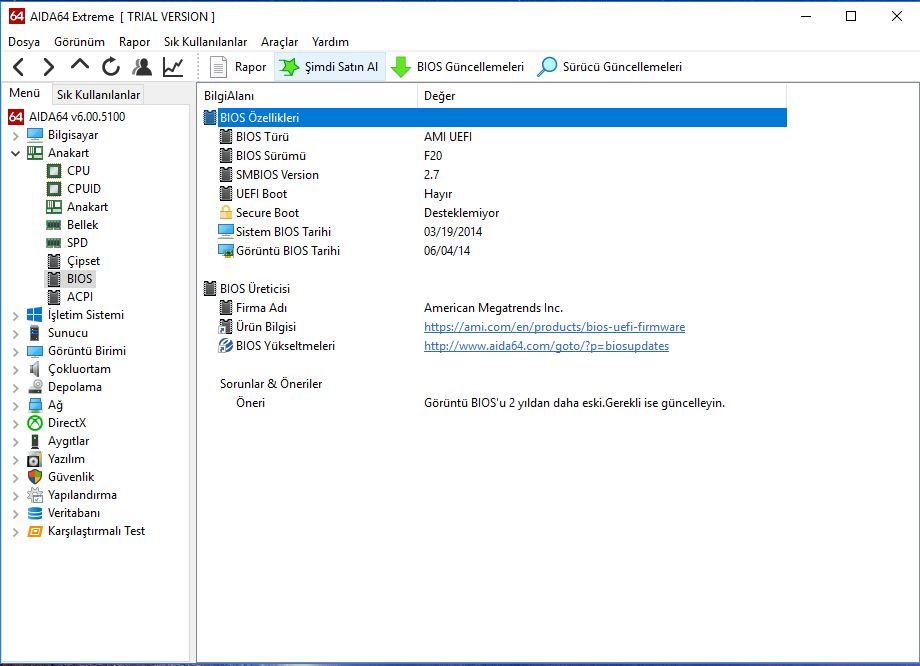Click the Rapor toolbar button
The width and height of the screenshot is (920, 666).
pos(238,67)
